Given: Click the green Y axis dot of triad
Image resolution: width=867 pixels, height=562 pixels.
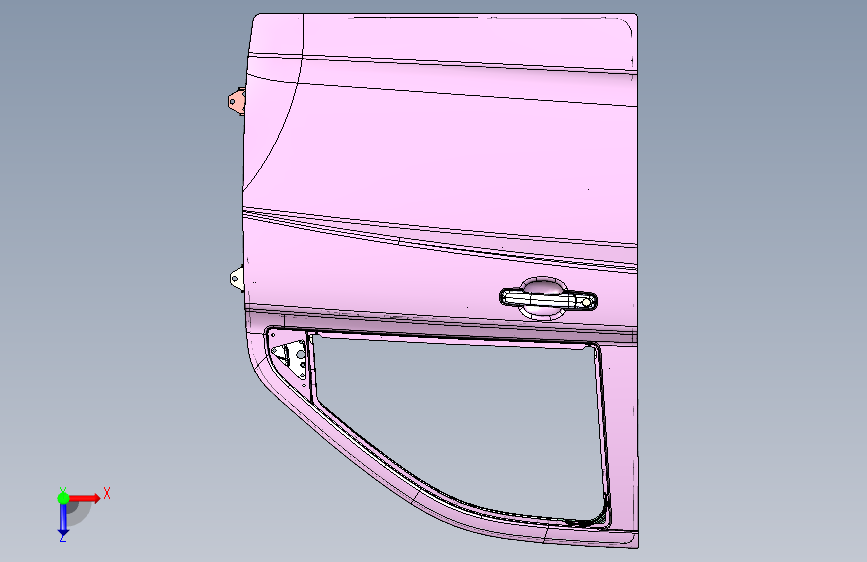Looking at the screenshot, I should [63, 498].
